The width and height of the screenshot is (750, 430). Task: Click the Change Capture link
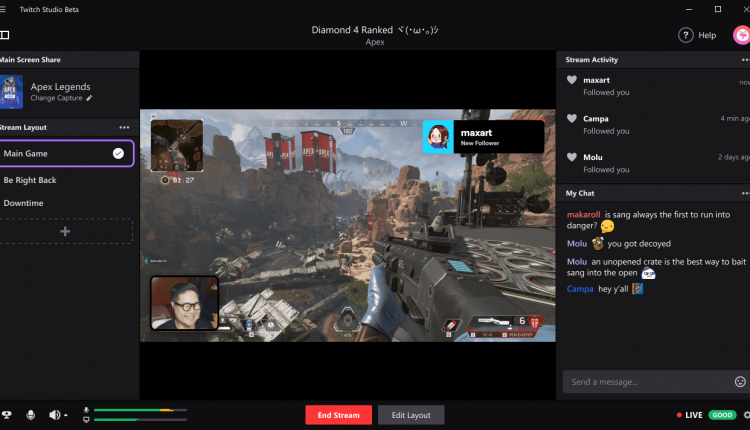(x=56, y=98)
